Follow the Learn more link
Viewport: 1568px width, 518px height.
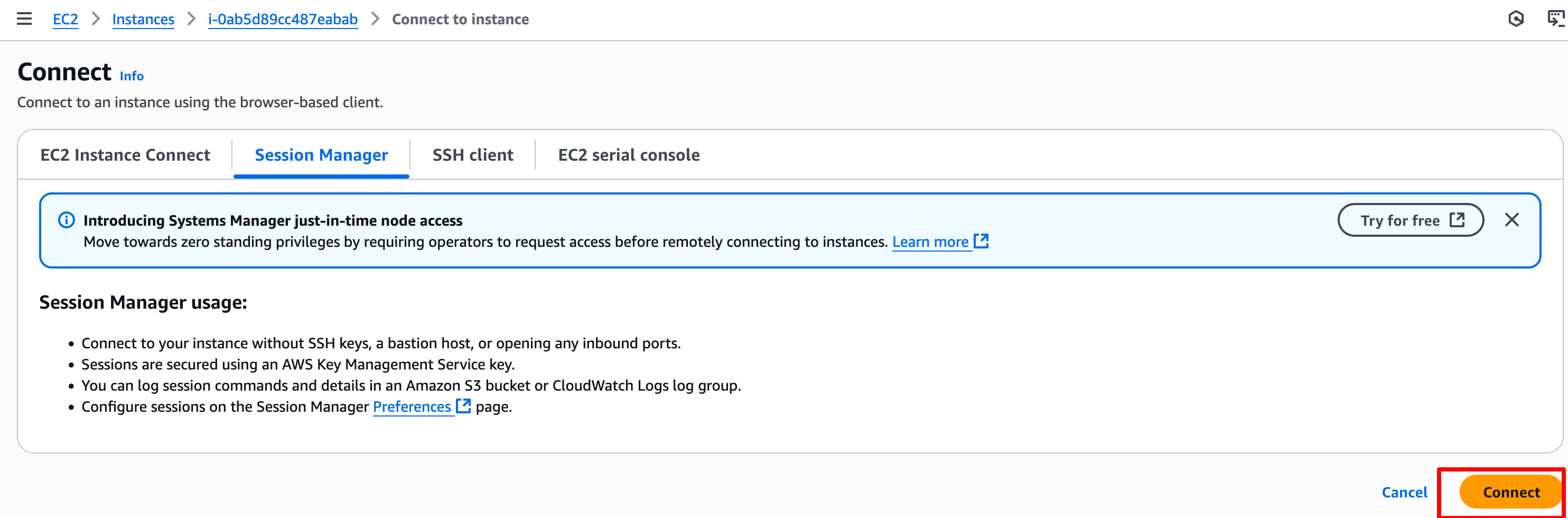[x=929, y=242]
